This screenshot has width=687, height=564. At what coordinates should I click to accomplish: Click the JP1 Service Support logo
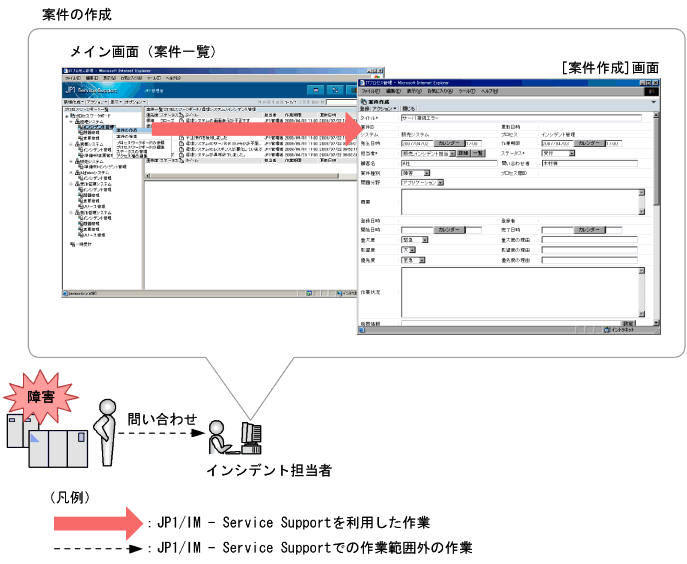click(x=91, y=90)
